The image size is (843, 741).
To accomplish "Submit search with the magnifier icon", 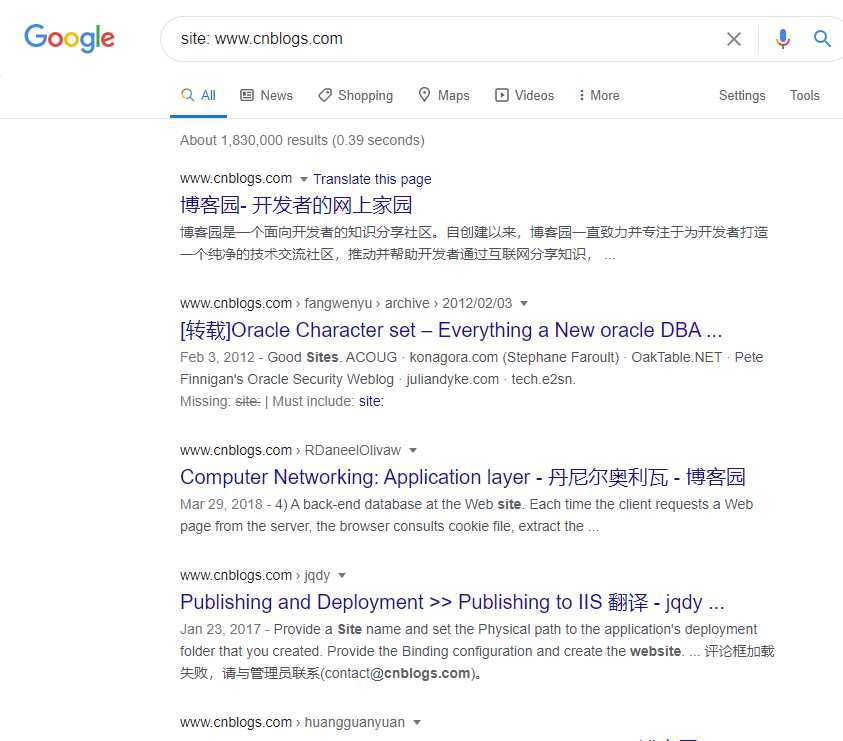I will click(x=821, y=38).
